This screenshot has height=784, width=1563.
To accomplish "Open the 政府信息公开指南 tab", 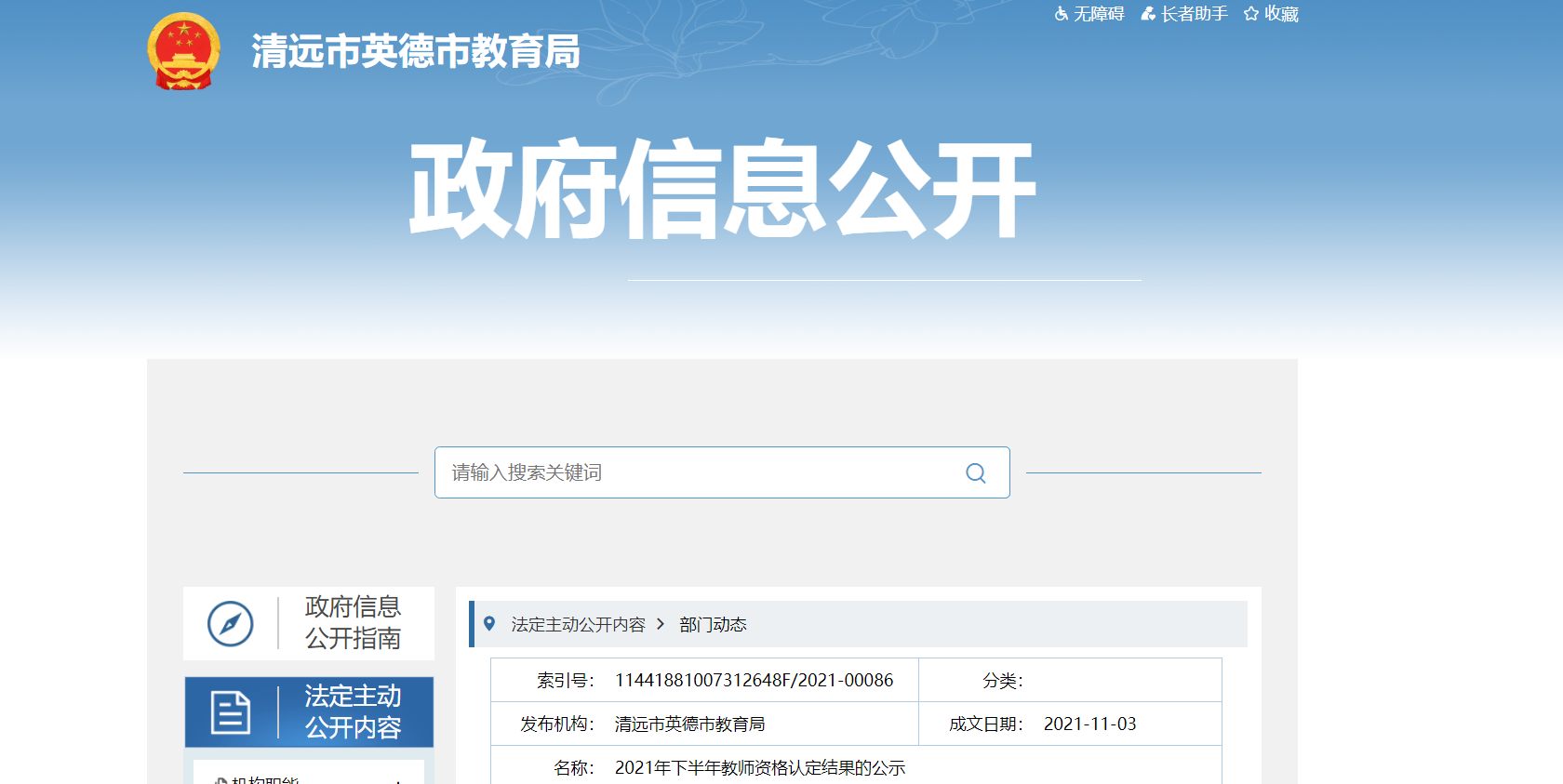I will (x=353, y=623).
